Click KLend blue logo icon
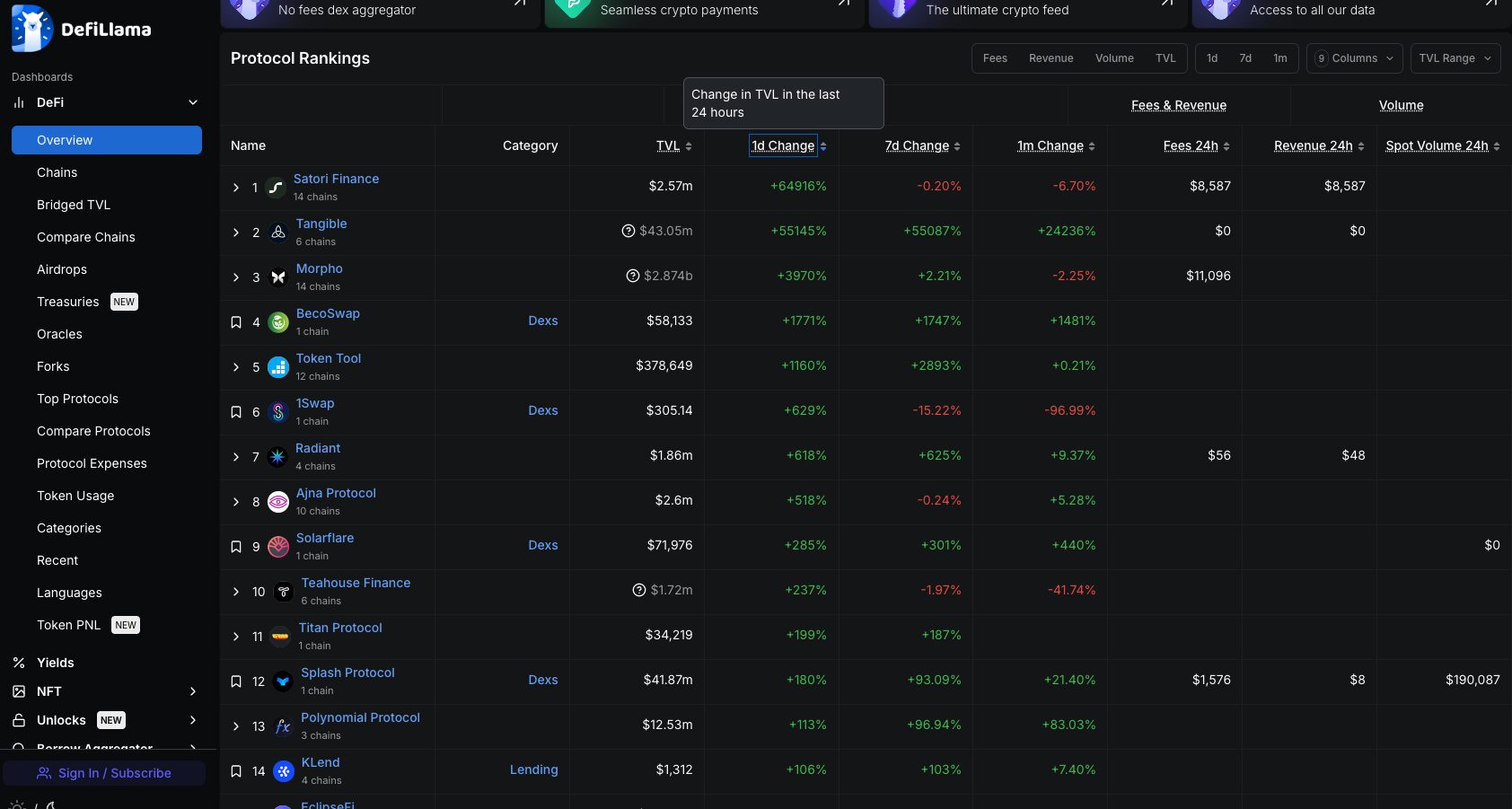The image size is (1512, 809). [284, 771]
